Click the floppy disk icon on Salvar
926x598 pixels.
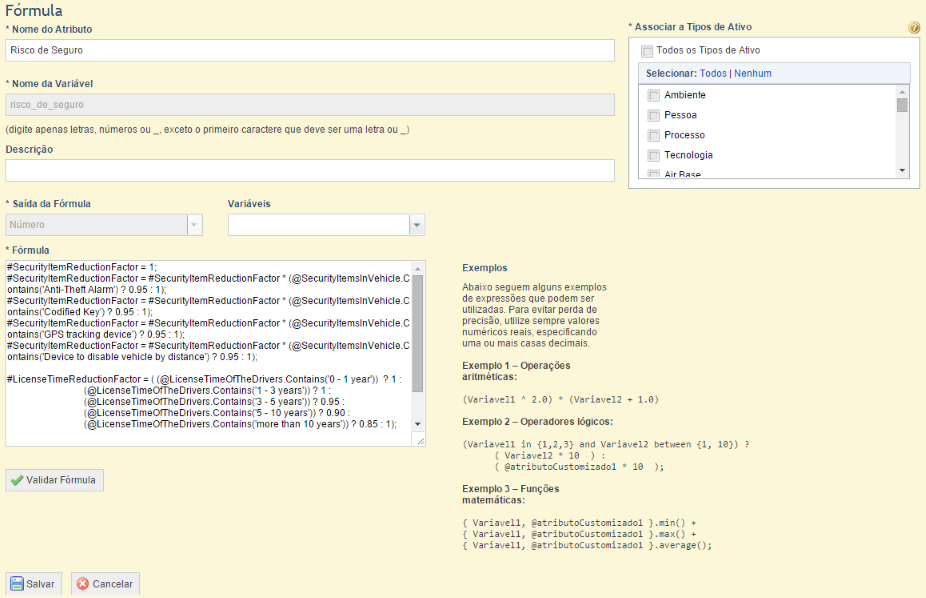click(x=17, y=584)
